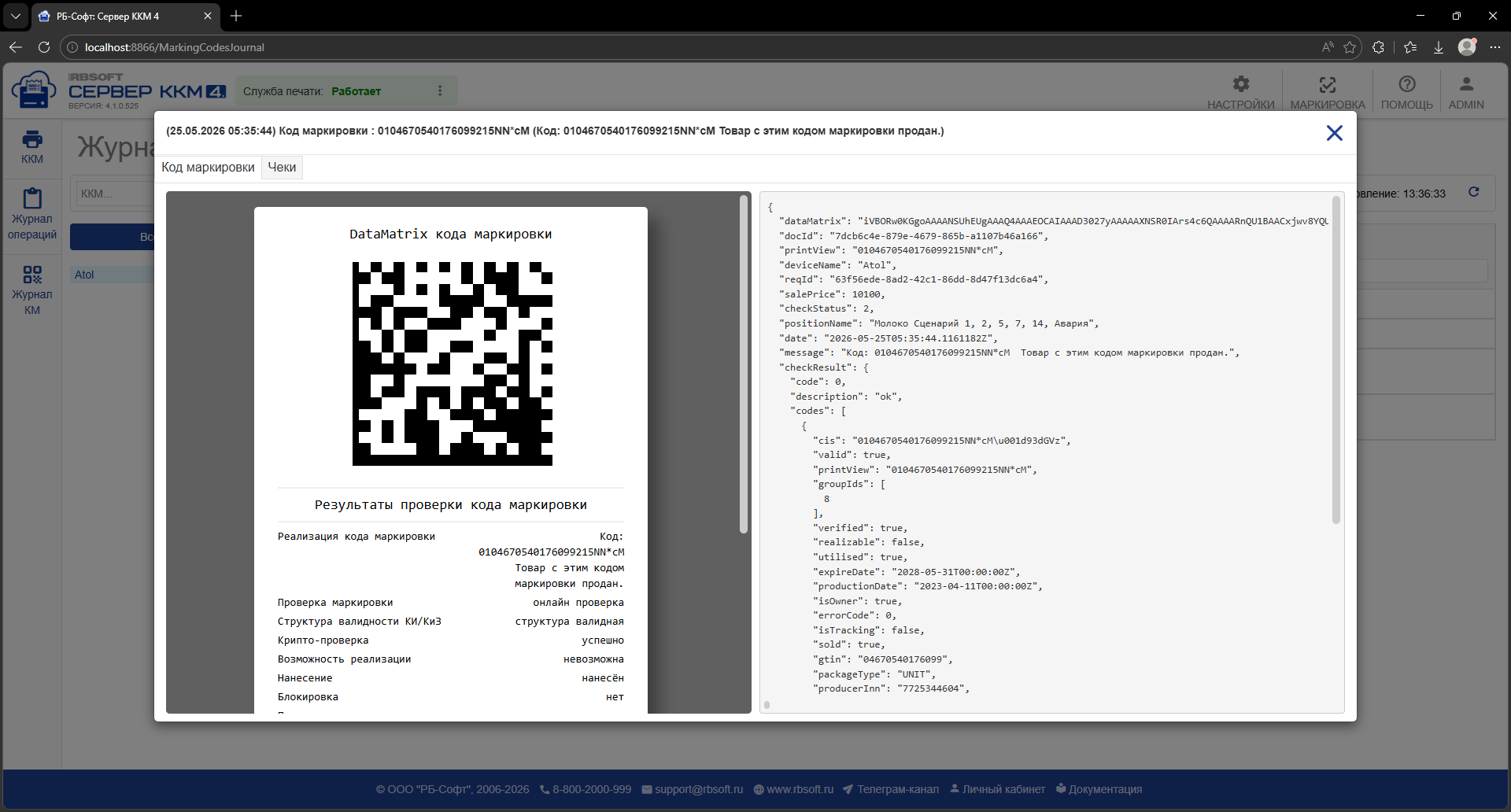Open Документация footer link

1099,789
